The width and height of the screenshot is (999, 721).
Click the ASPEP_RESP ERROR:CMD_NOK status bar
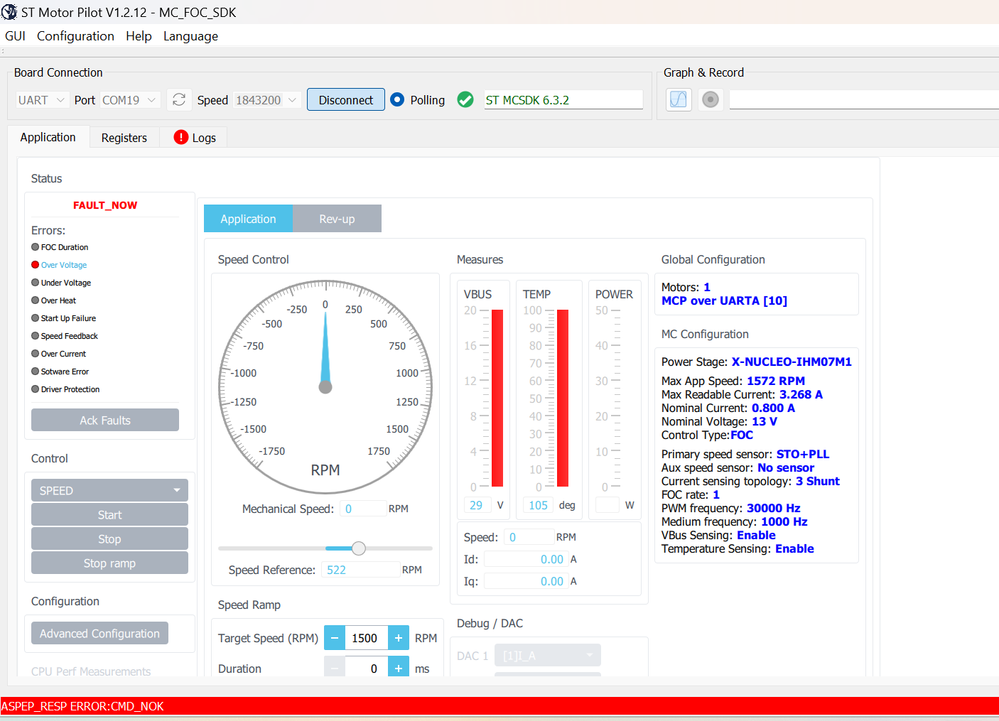click(500, 706)
